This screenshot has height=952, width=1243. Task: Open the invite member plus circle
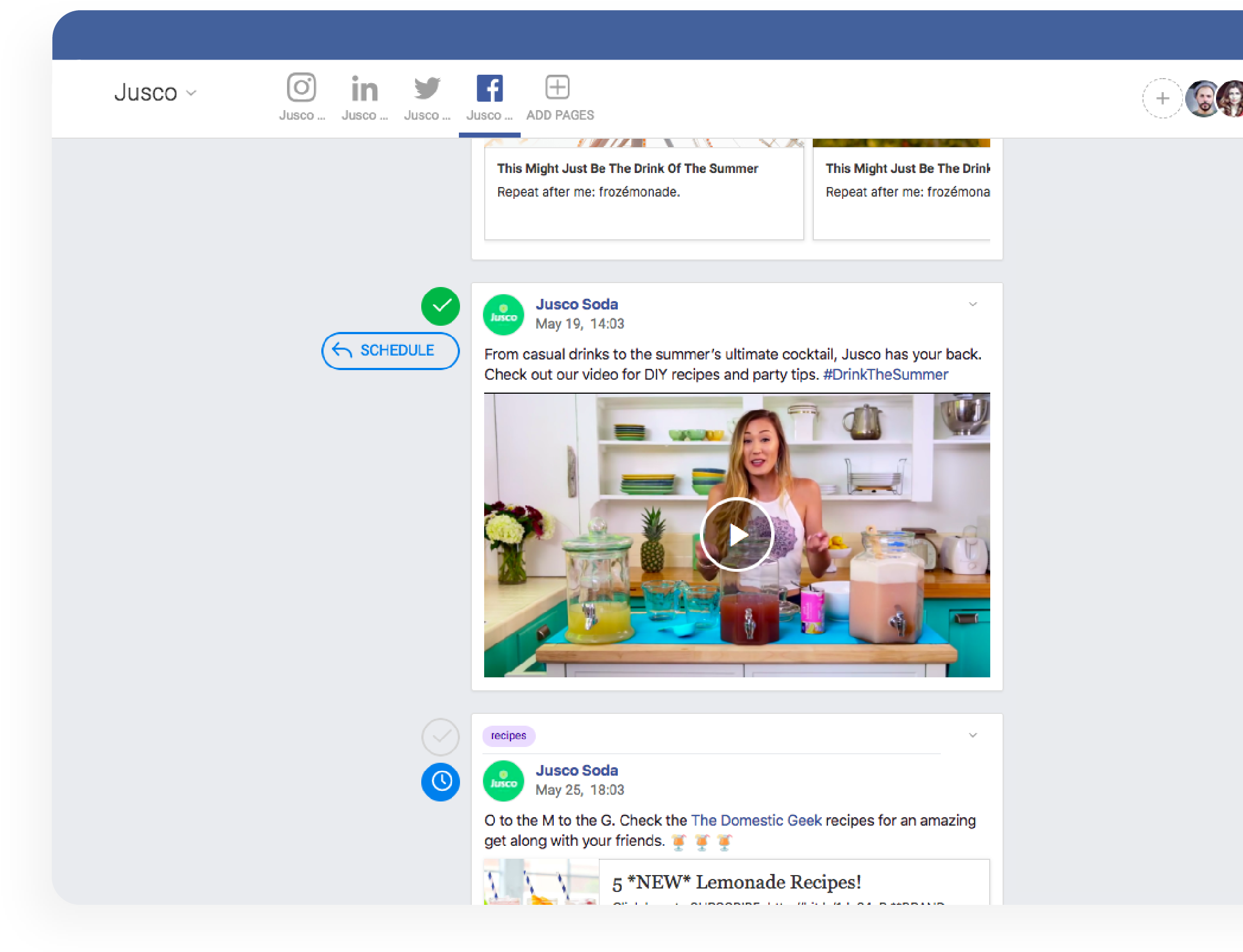coord(1163,98)
